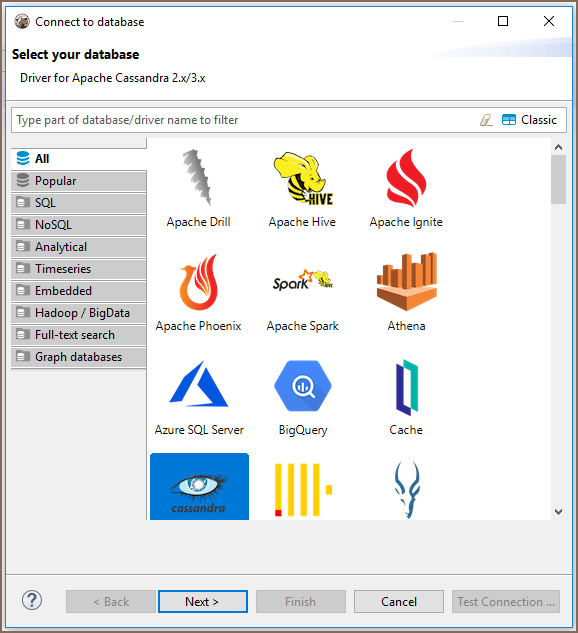Viewport: 578px width, 633px height.
Task: Switch to the NoSQL category
Action: (x=79, y=224)
